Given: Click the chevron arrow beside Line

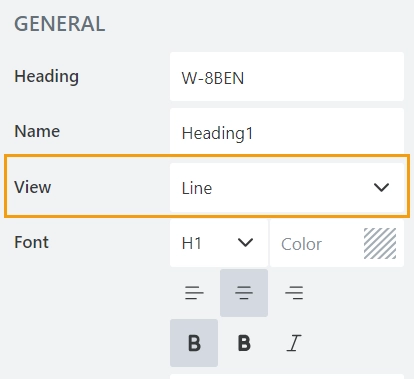Looking at the screenshot, I should pos(381,187).
